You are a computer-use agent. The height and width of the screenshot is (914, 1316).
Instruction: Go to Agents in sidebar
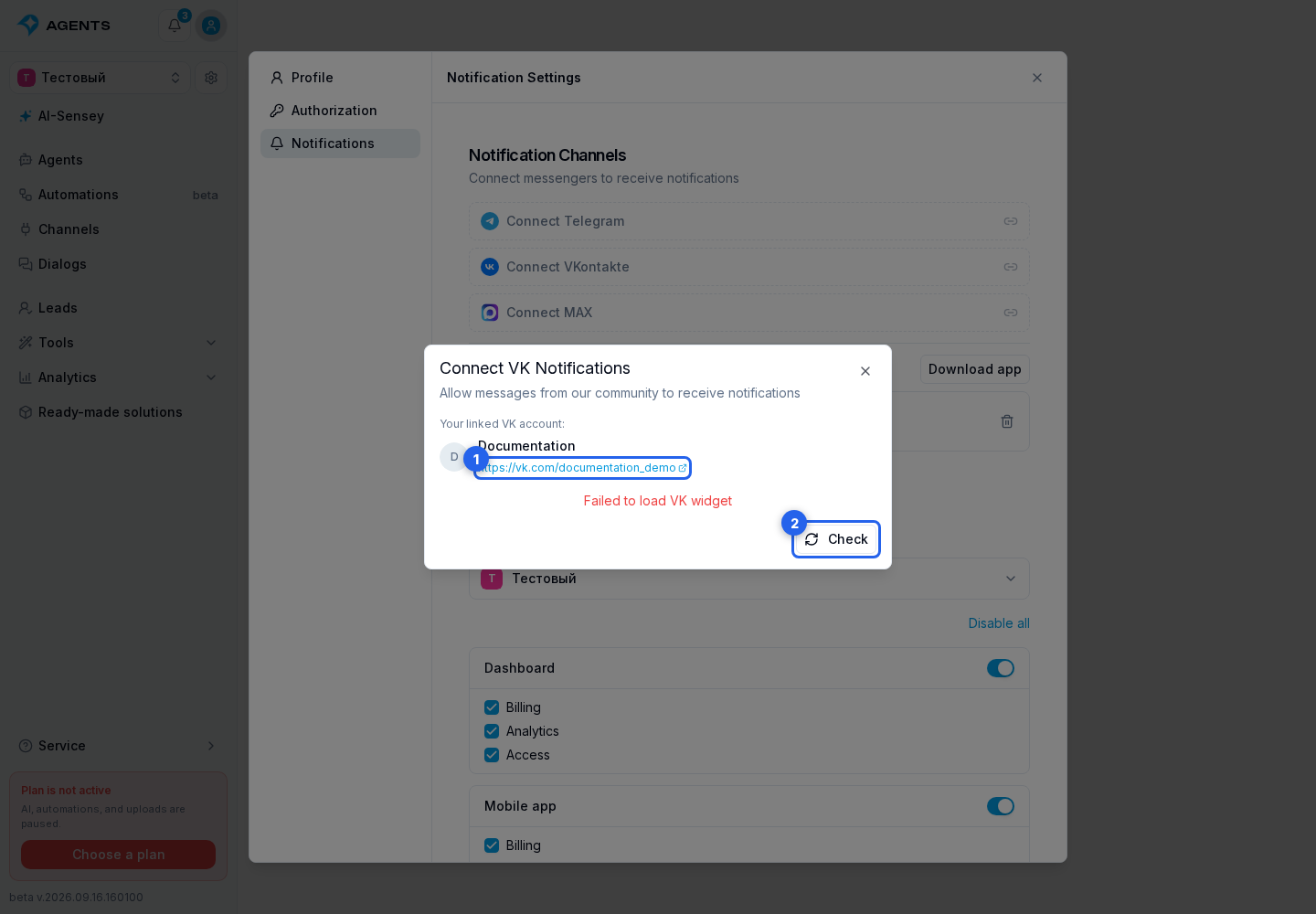(119, 160)
